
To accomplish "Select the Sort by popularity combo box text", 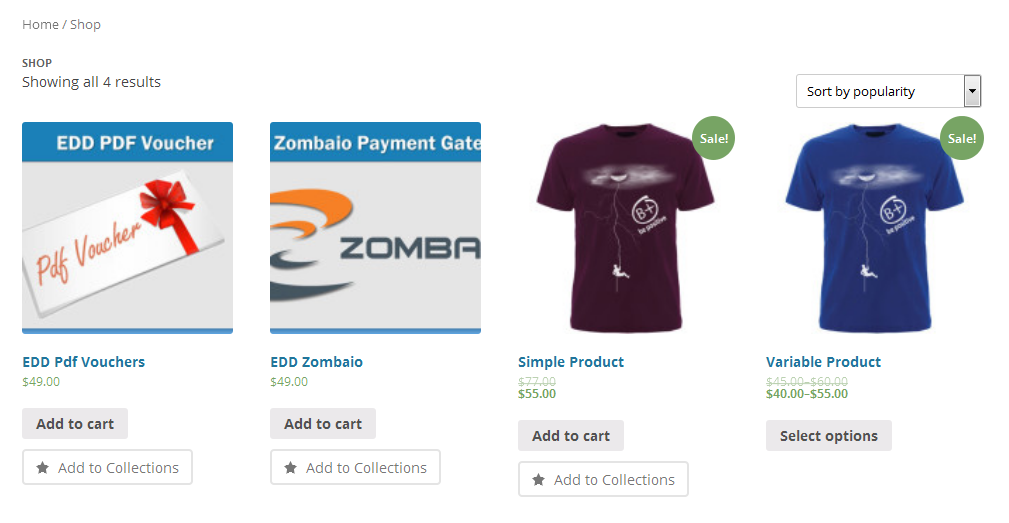I will point(860,91).
